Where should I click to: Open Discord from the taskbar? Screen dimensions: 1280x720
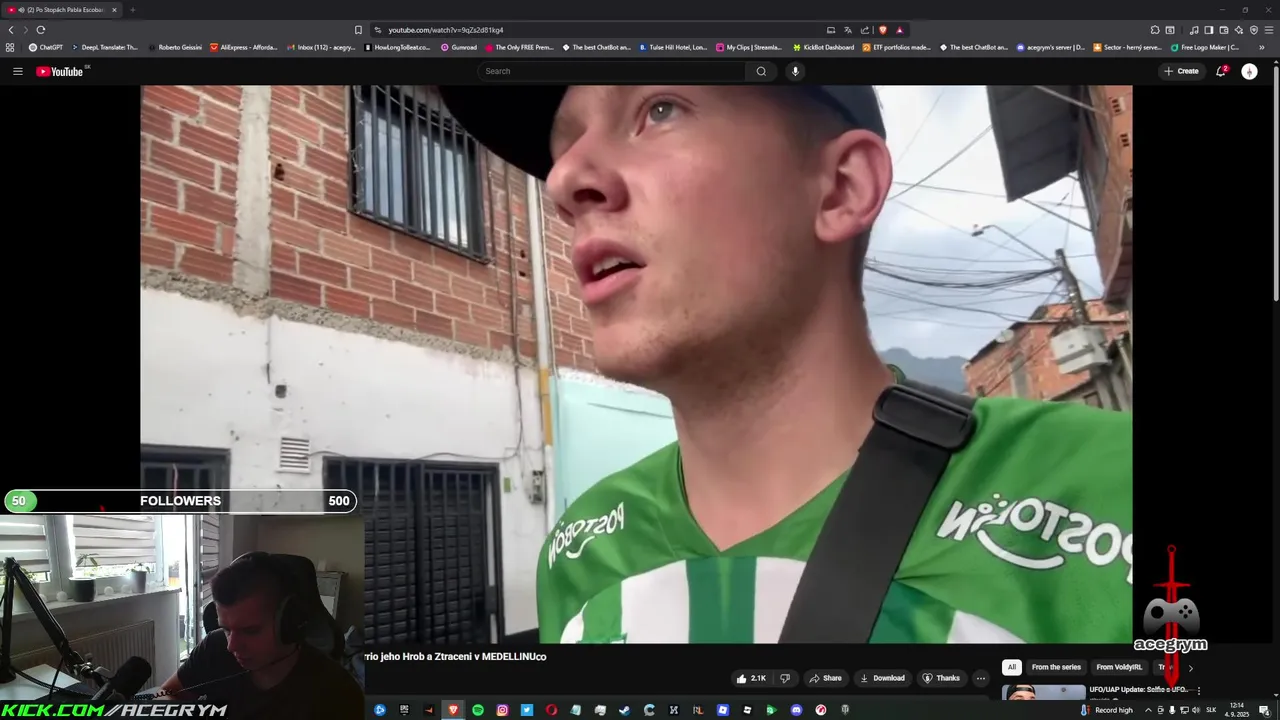(796, 710)
